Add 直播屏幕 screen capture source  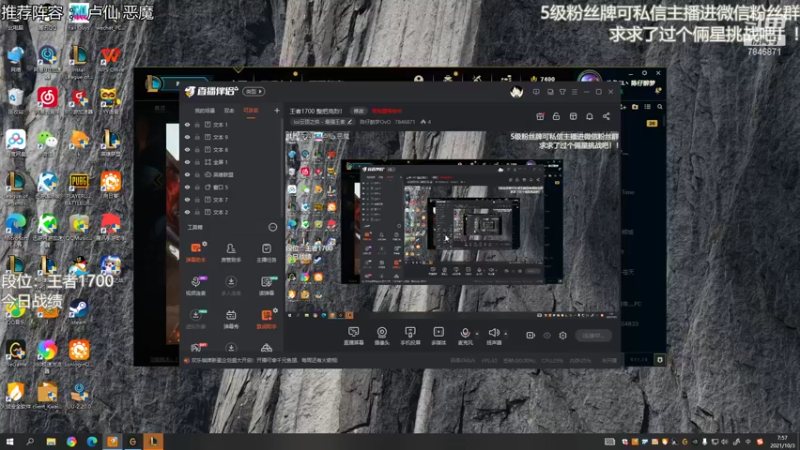tap(354, 336)
